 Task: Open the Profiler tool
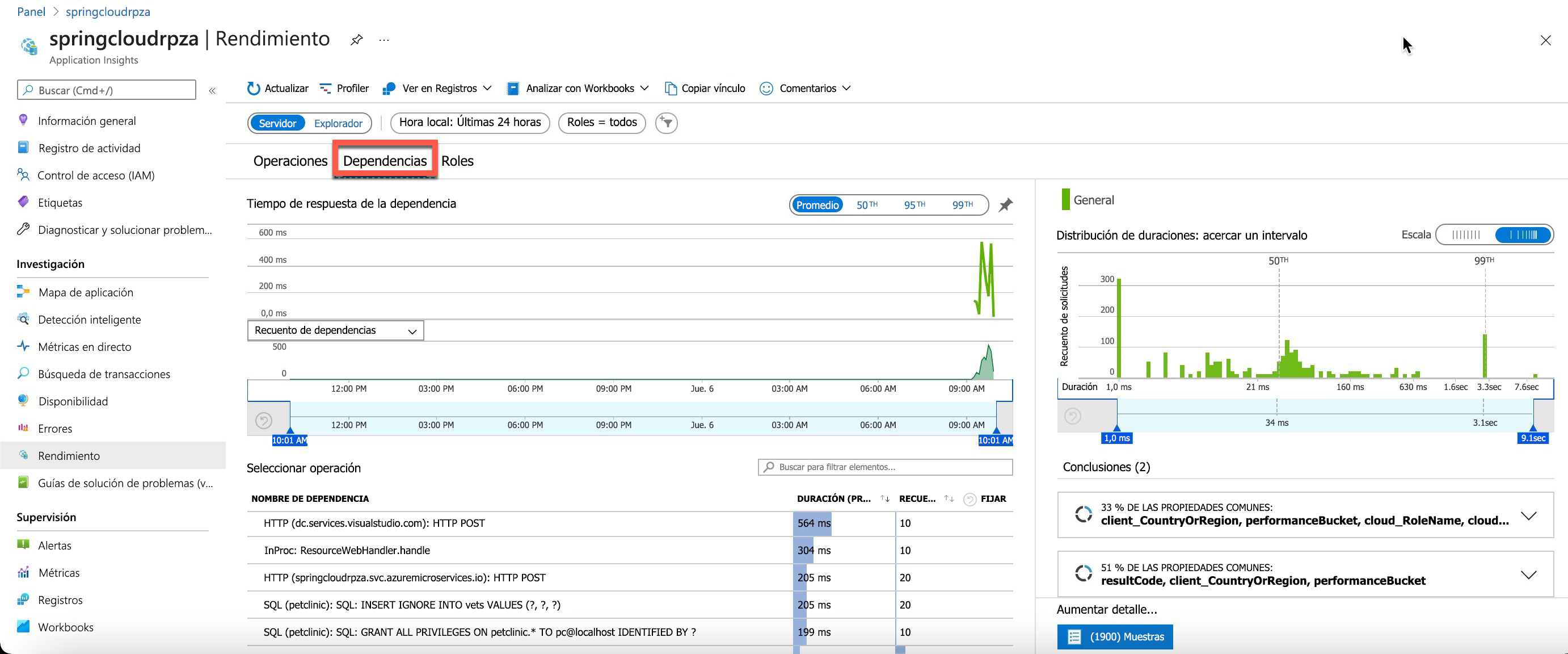[344, 89]
